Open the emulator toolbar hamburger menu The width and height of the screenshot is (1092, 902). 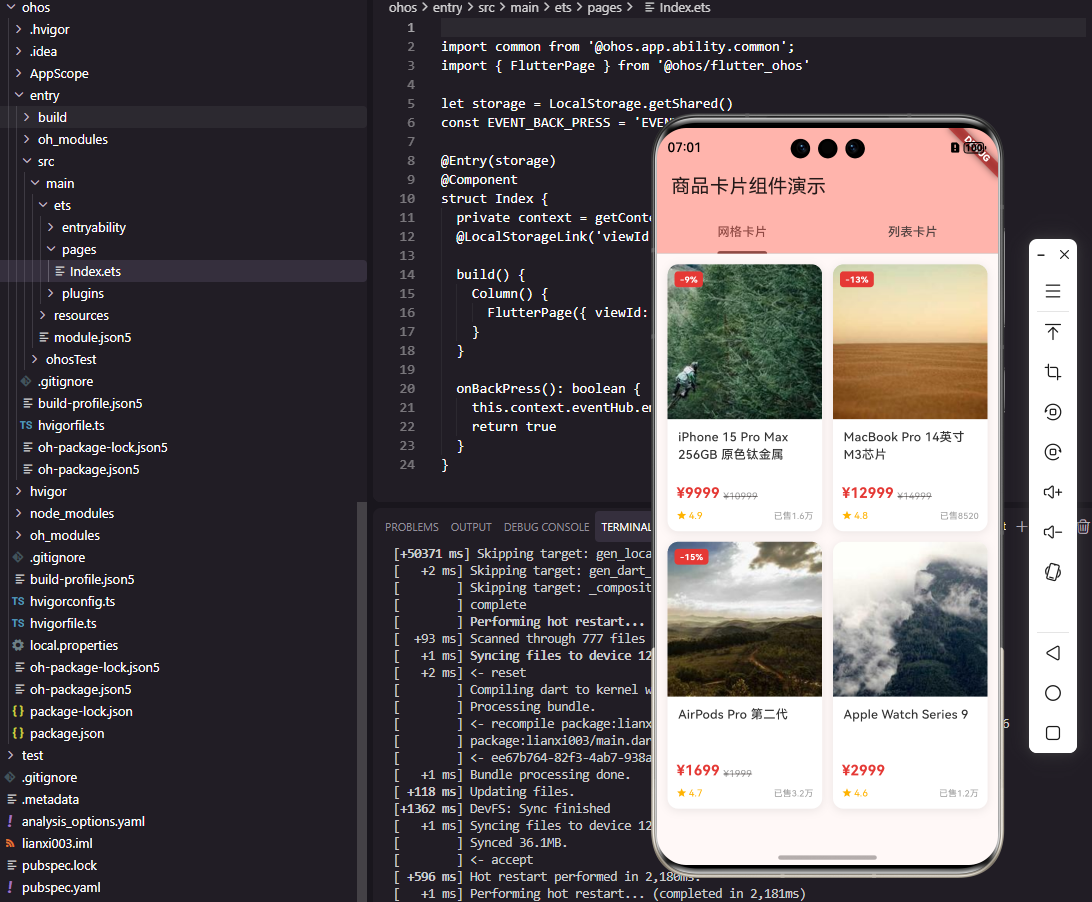click(1052, 291)
